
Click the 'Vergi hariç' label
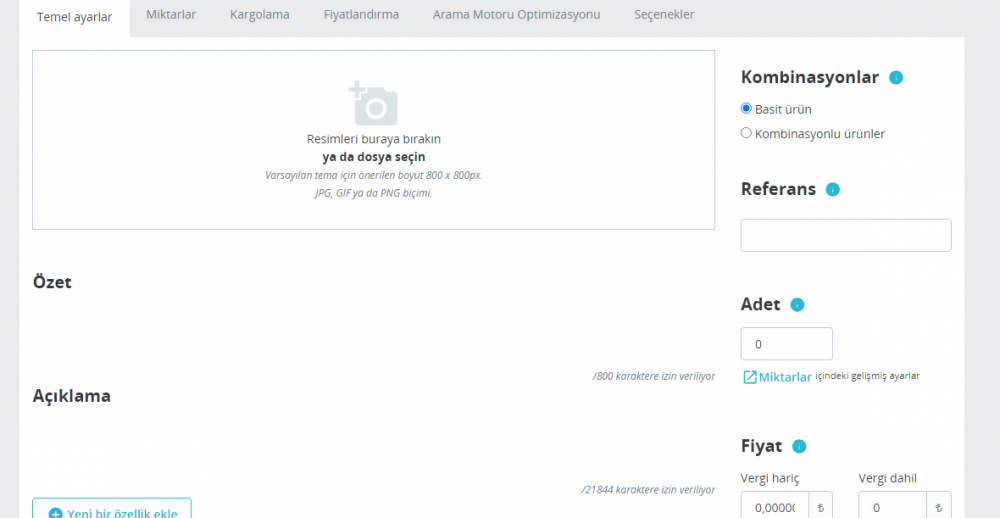pyautogui.click(x=770, y=478)
